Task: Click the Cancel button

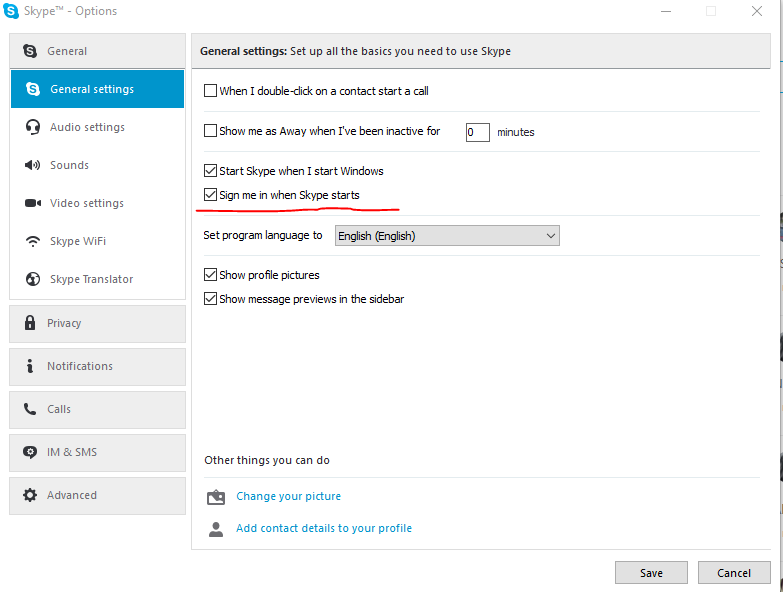Action: coord(734,573)
